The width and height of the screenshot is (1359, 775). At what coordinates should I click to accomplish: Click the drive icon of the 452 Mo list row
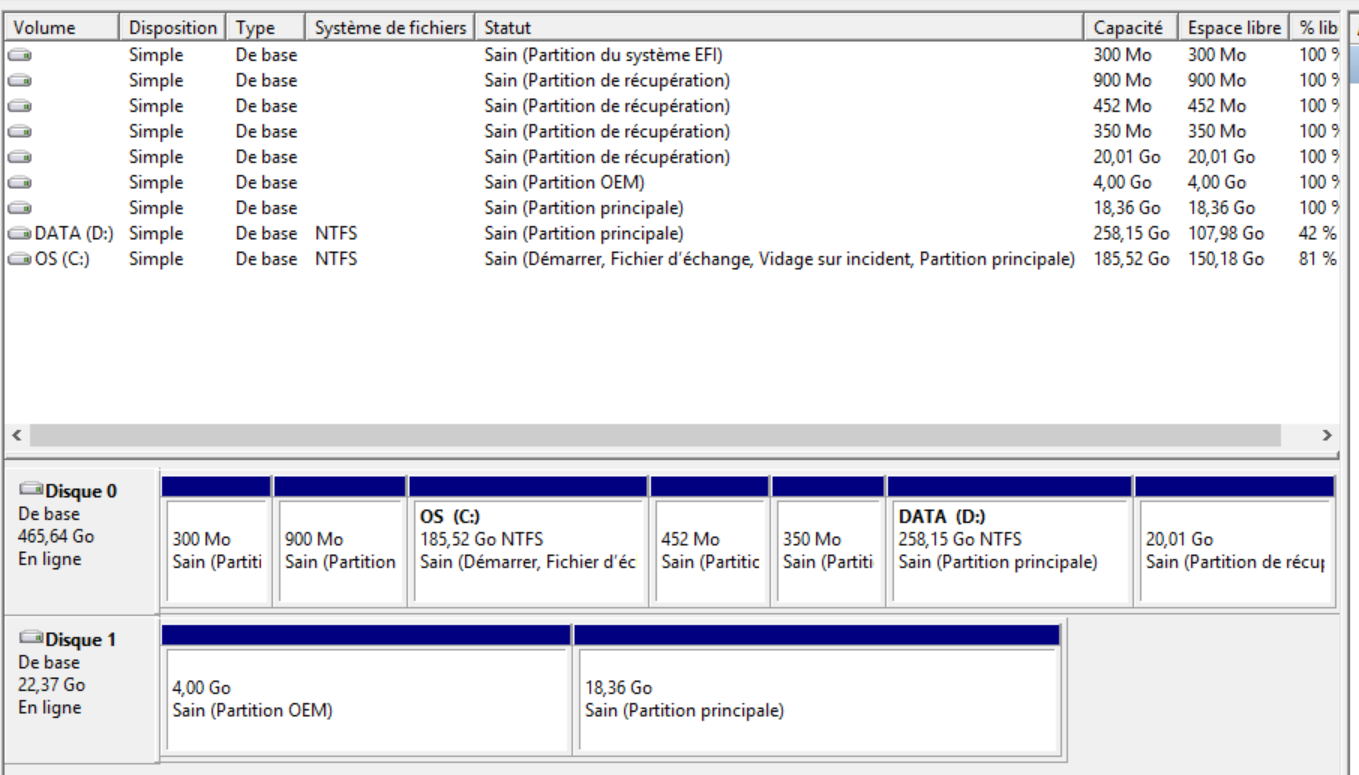tap(20, 106)
